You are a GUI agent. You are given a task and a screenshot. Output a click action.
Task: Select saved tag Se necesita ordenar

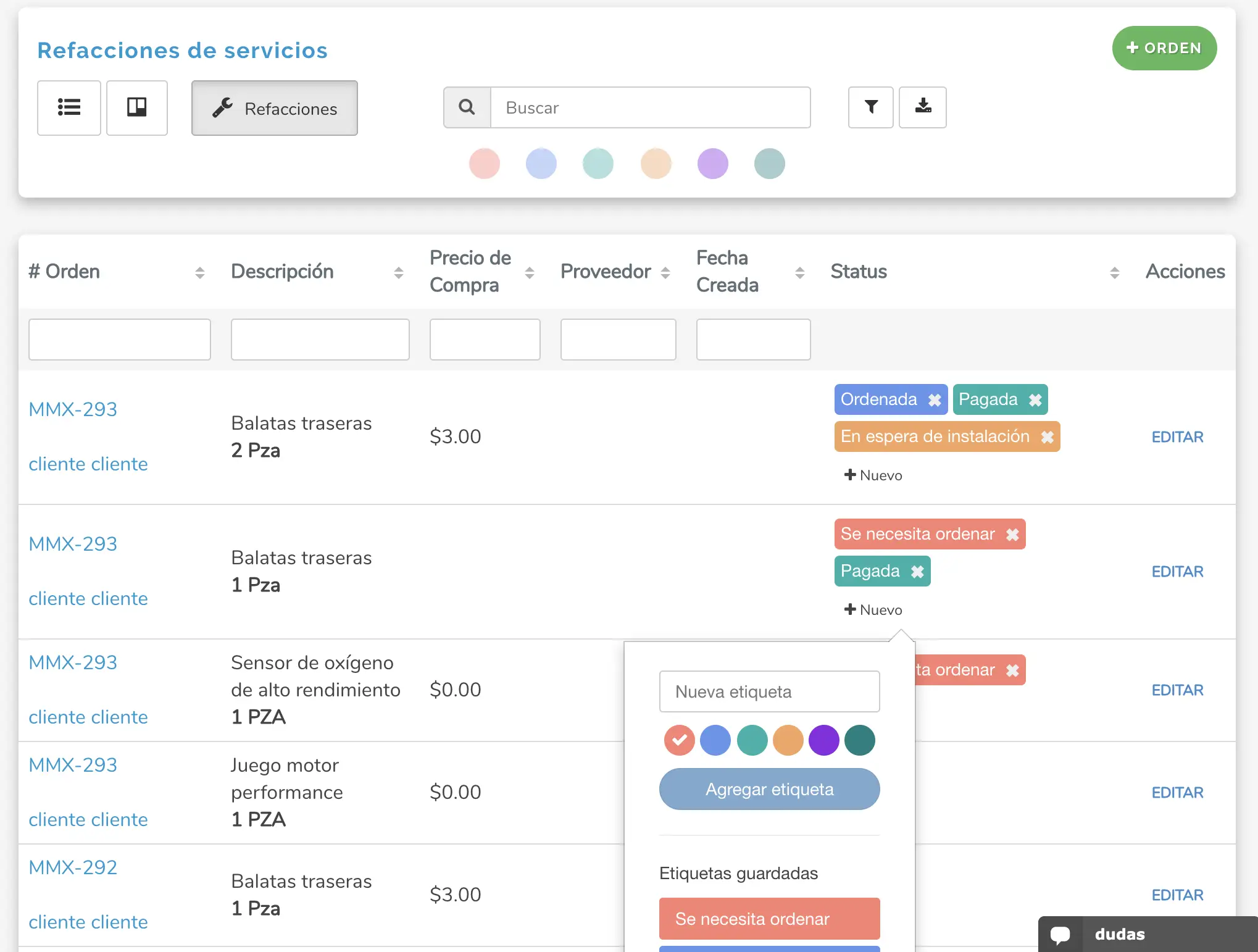769,919
